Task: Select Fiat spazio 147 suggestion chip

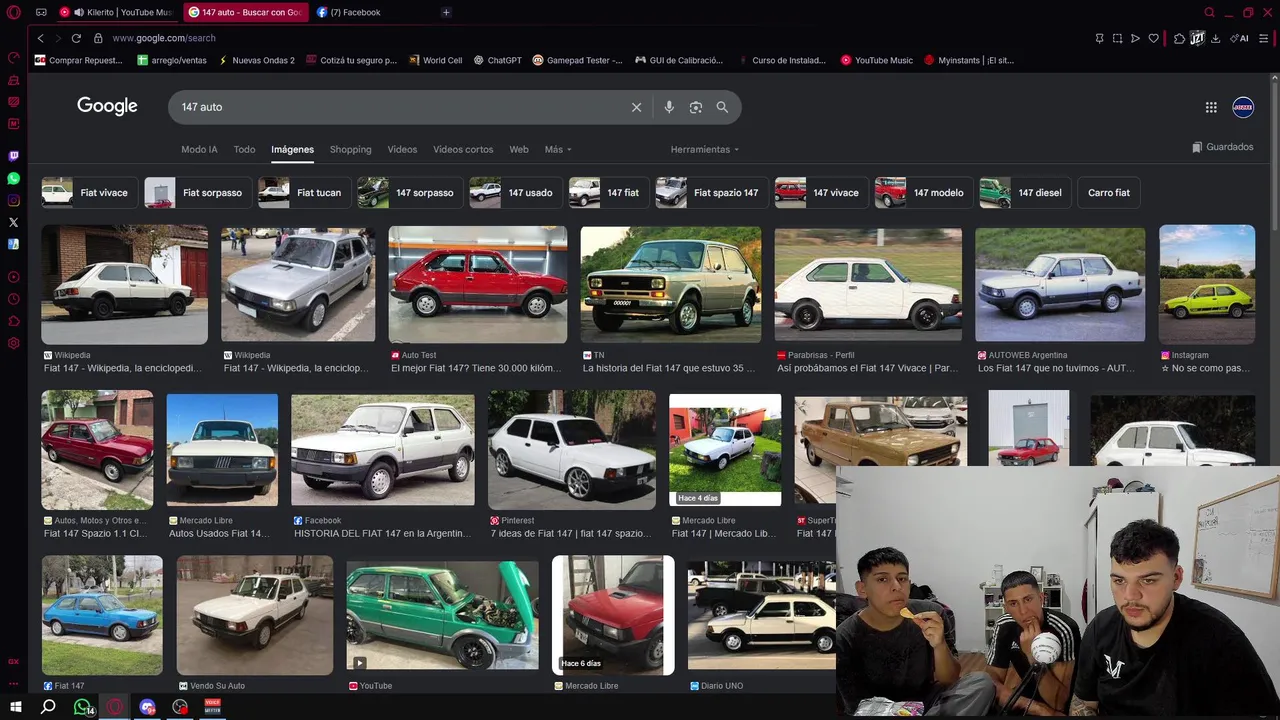Action: pyautogui.click(x=711, y=192)
